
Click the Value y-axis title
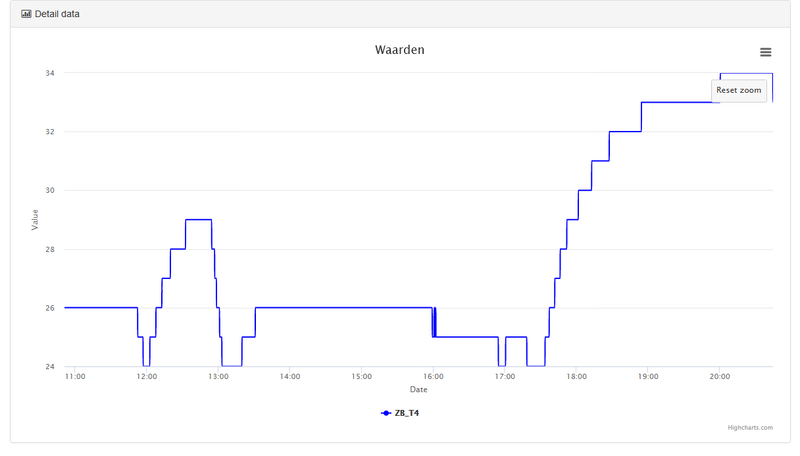35,220
